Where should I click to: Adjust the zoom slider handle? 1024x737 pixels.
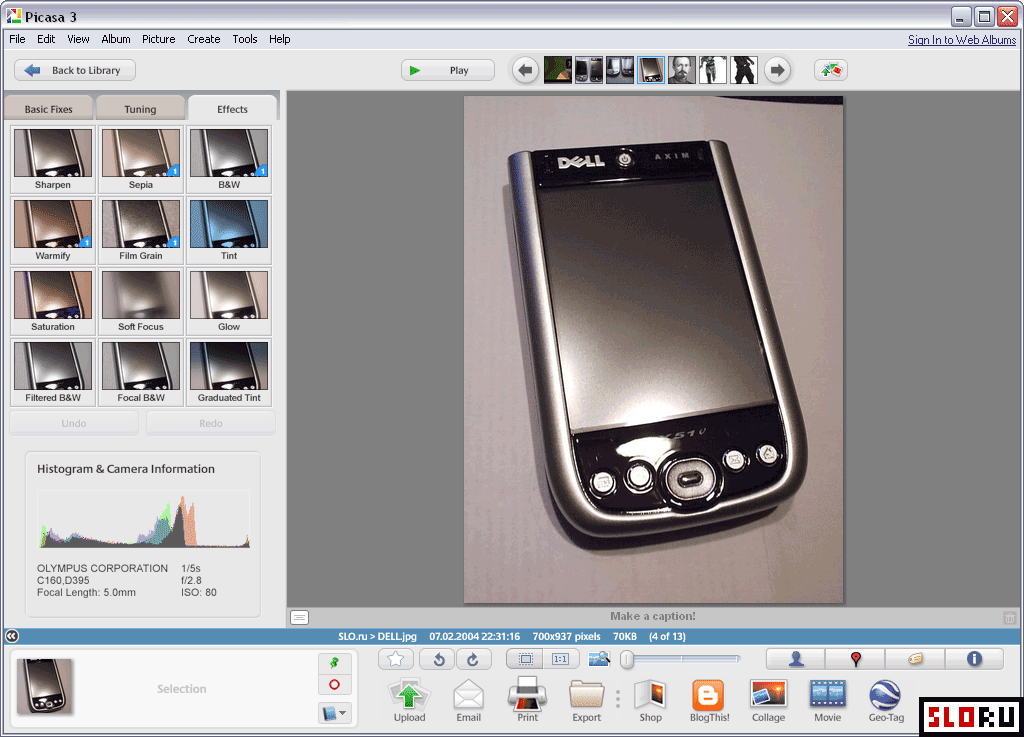coord(627,659)
